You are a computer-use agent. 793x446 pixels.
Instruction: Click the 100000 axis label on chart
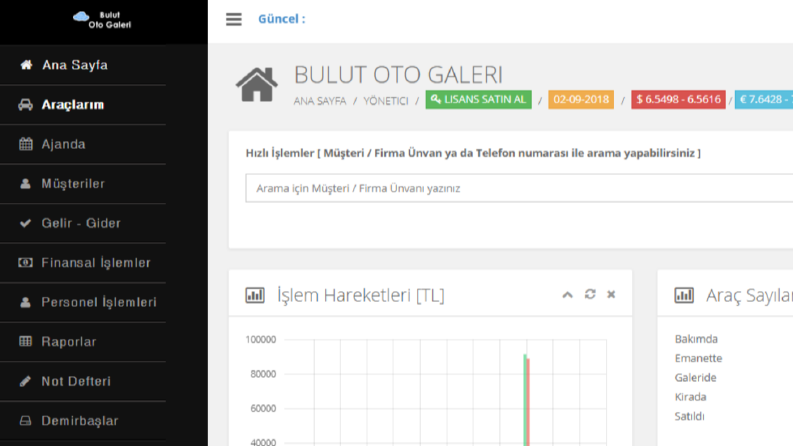pyautogui.click(x=261, y=339)
